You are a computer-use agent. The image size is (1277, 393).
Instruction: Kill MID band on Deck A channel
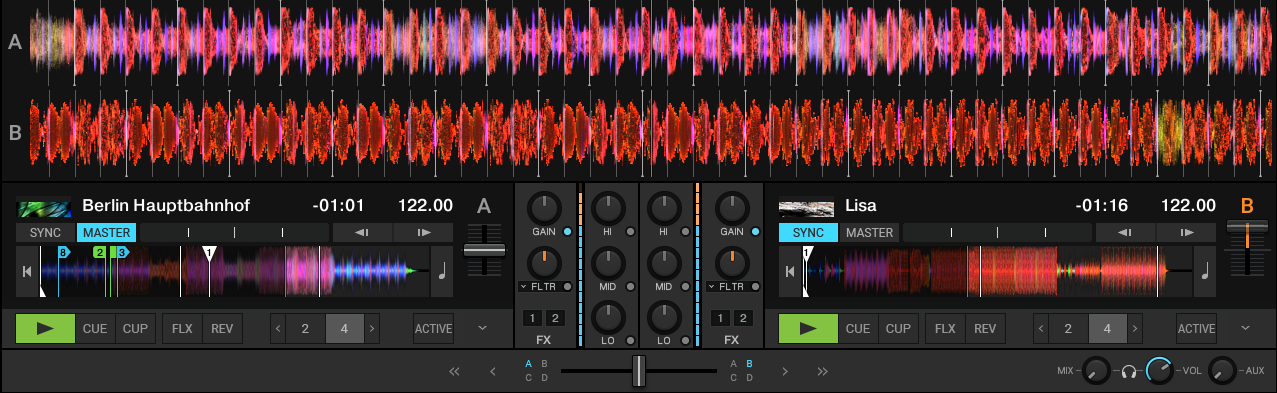631,286
